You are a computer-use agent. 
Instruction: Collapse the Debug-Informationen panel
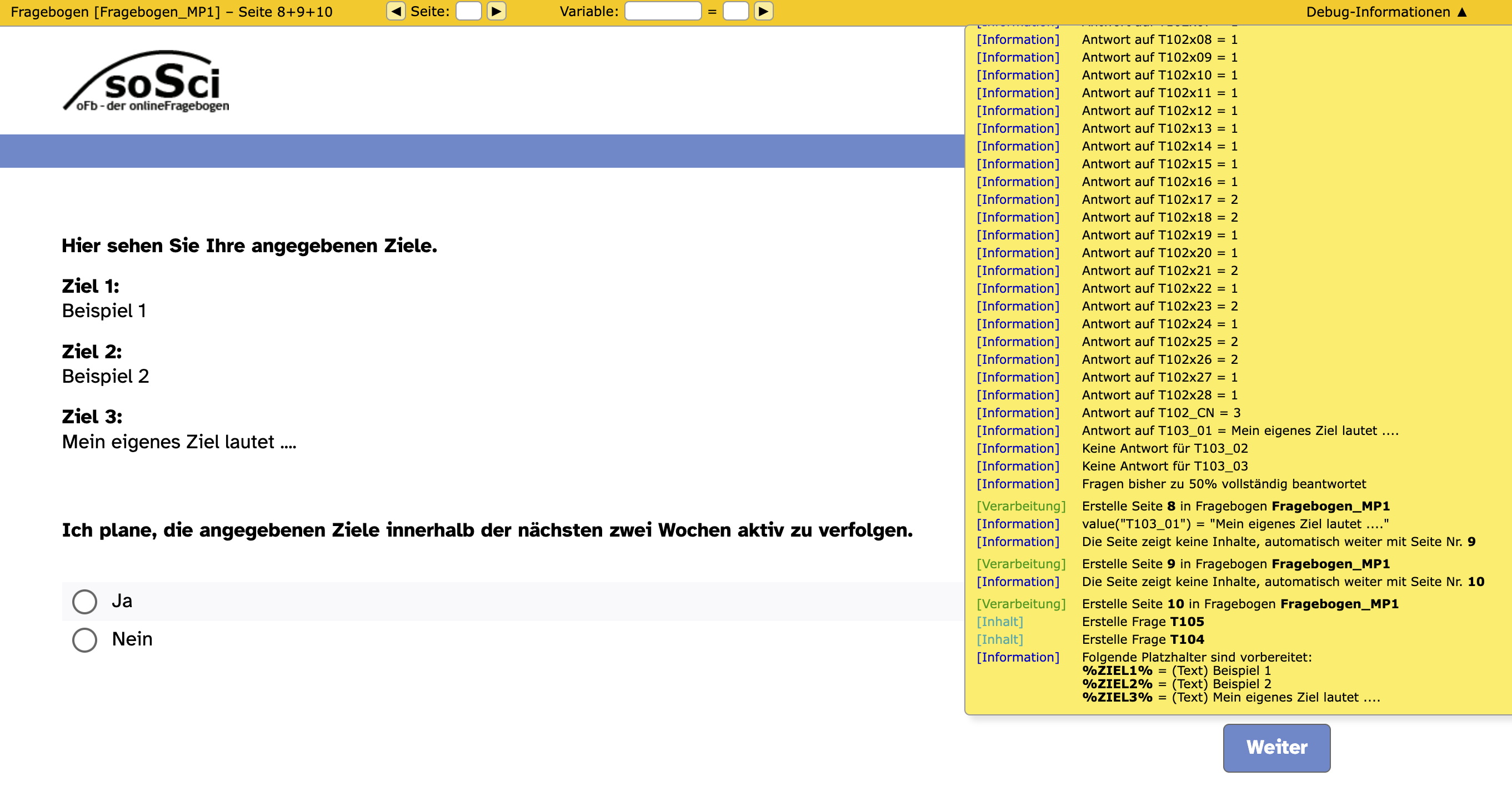1386,12
